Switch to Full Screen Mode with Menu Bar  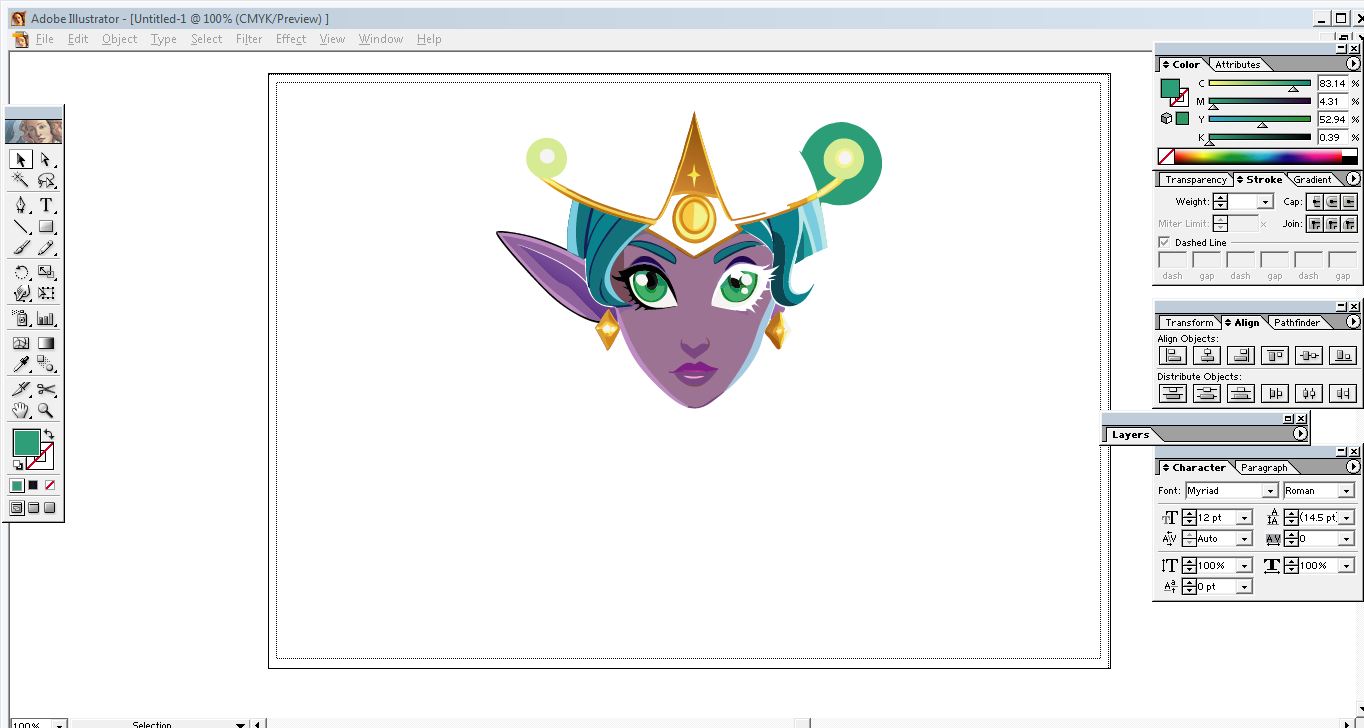click(33, 508)
